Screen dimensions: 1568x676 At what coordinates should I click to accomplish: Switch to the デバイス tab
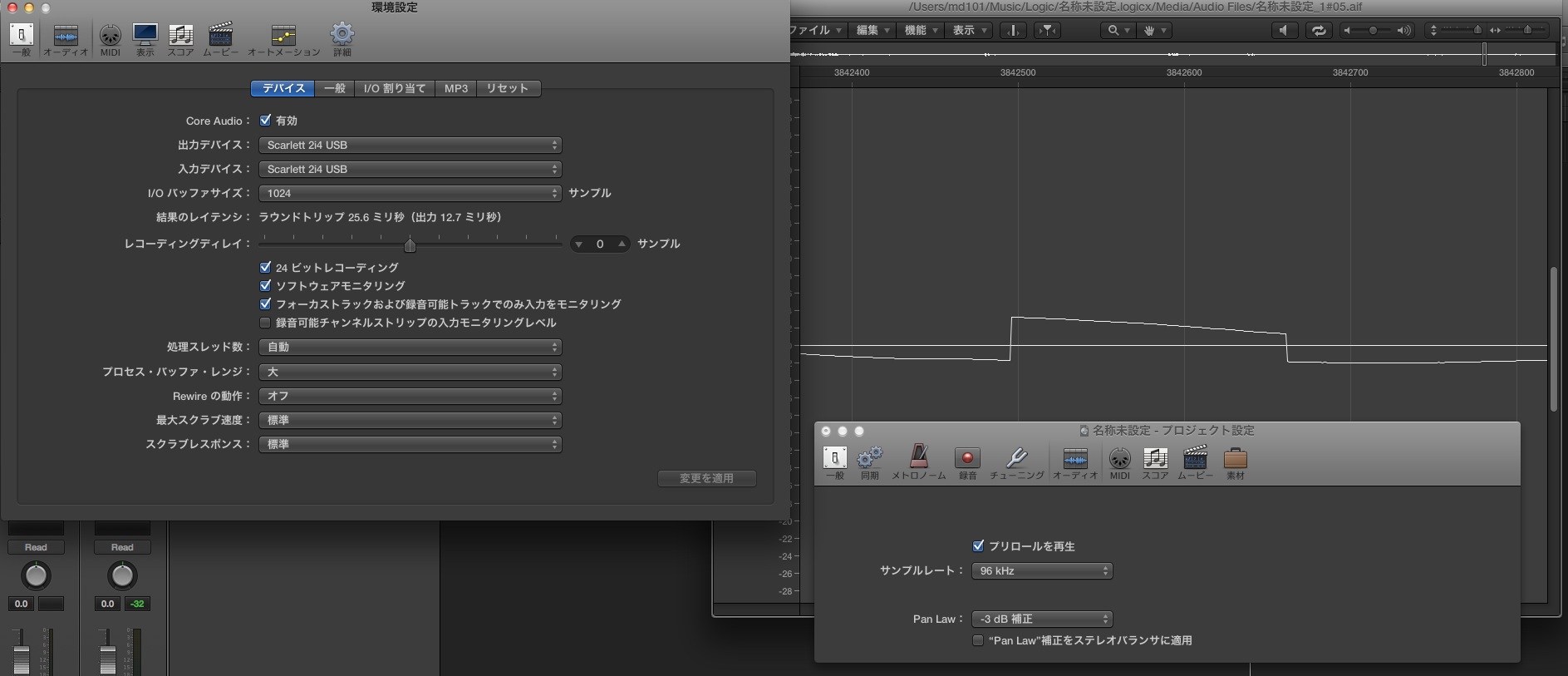click(283, 89)
